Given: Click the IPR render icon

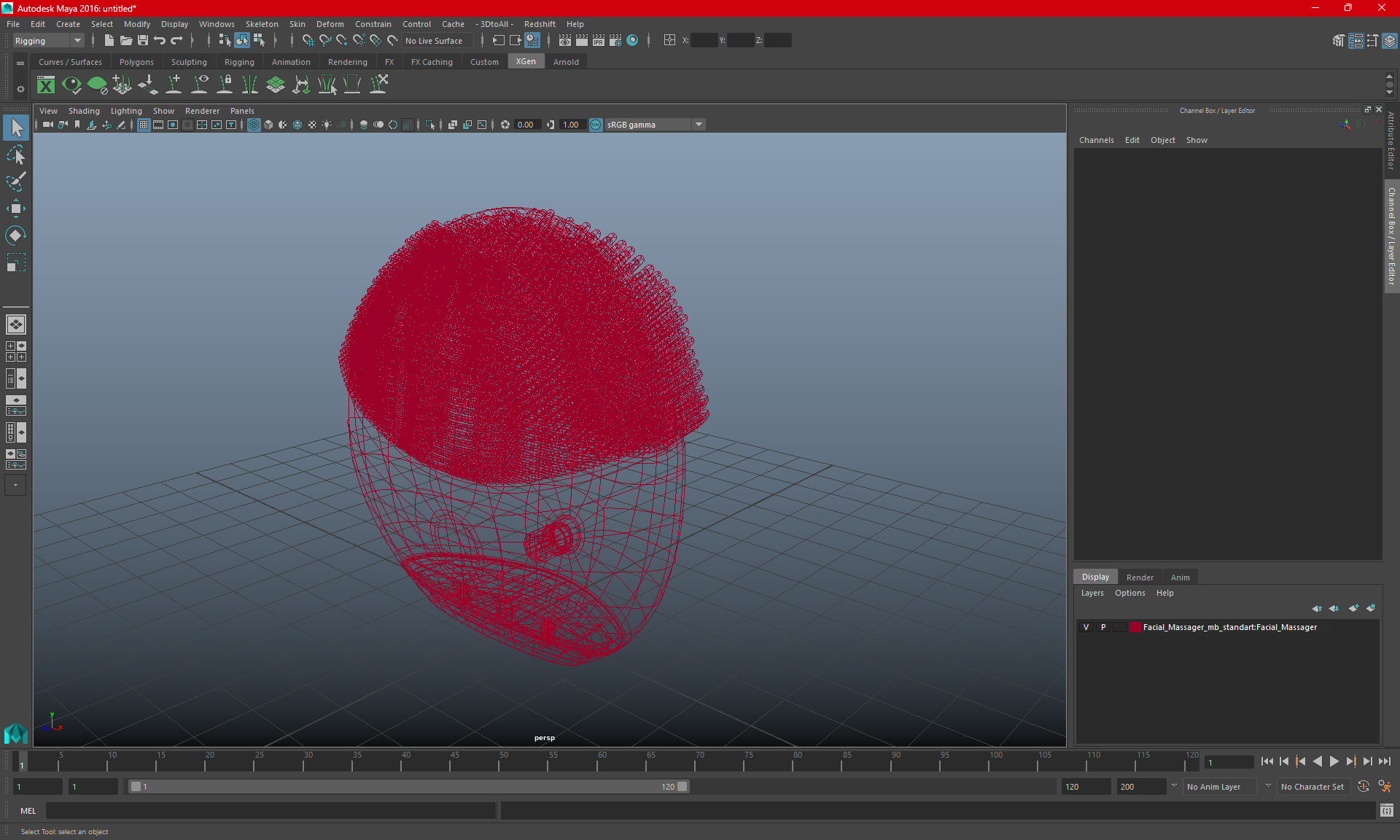Looking at the screenshot, I should pos(599,41).
